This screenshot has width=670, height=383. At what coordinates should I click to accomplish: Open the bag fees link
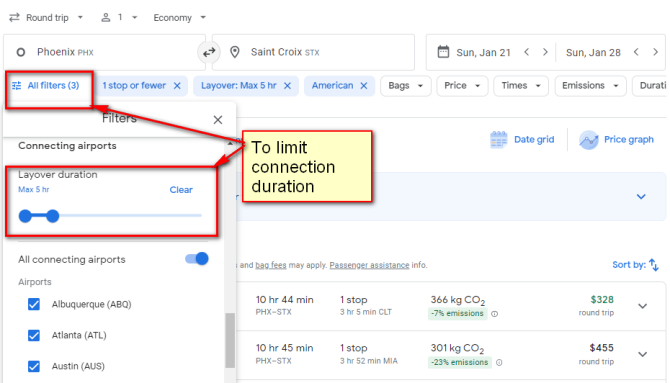pos(271,265)
